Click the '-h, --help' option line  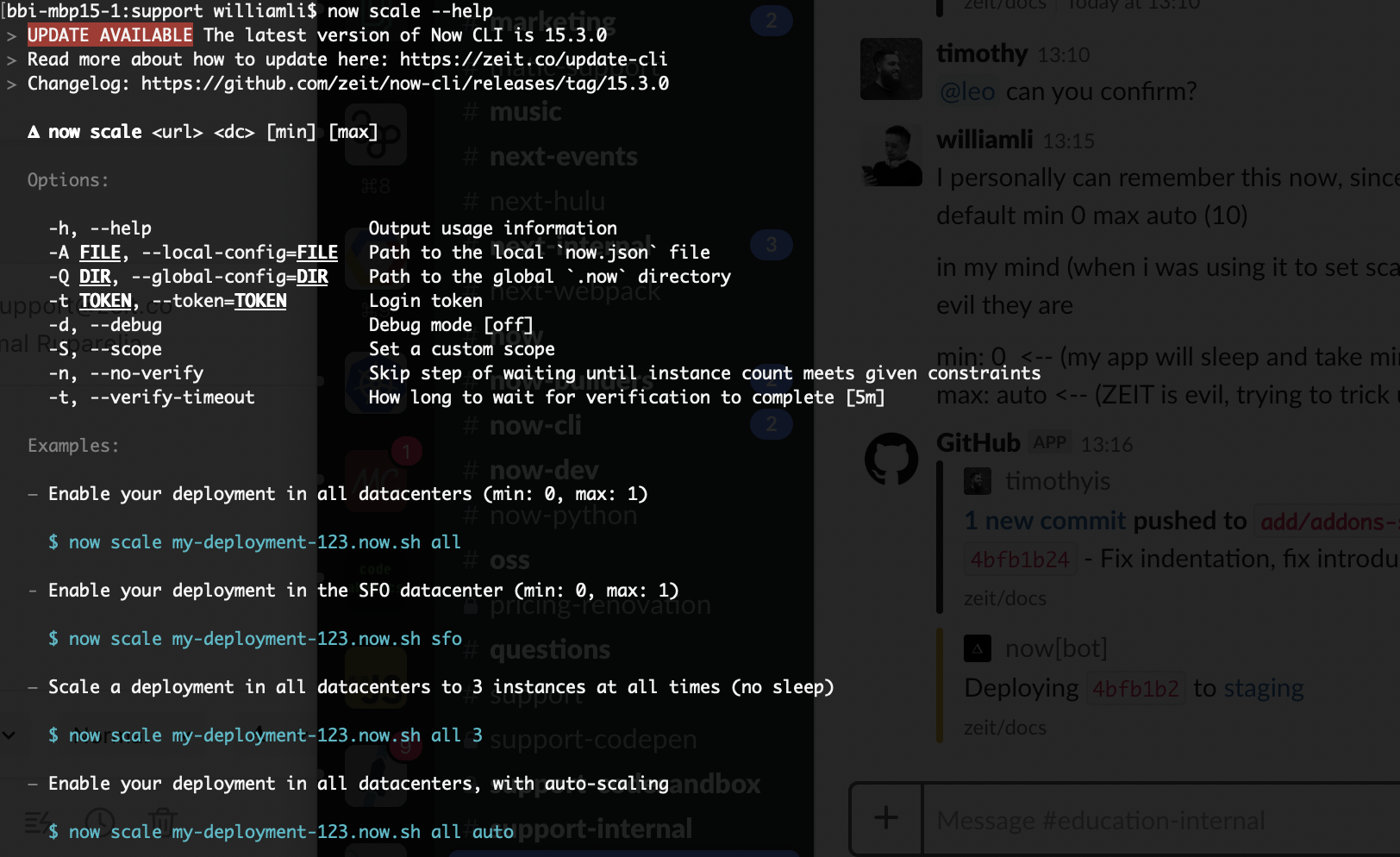click(100, 228)
